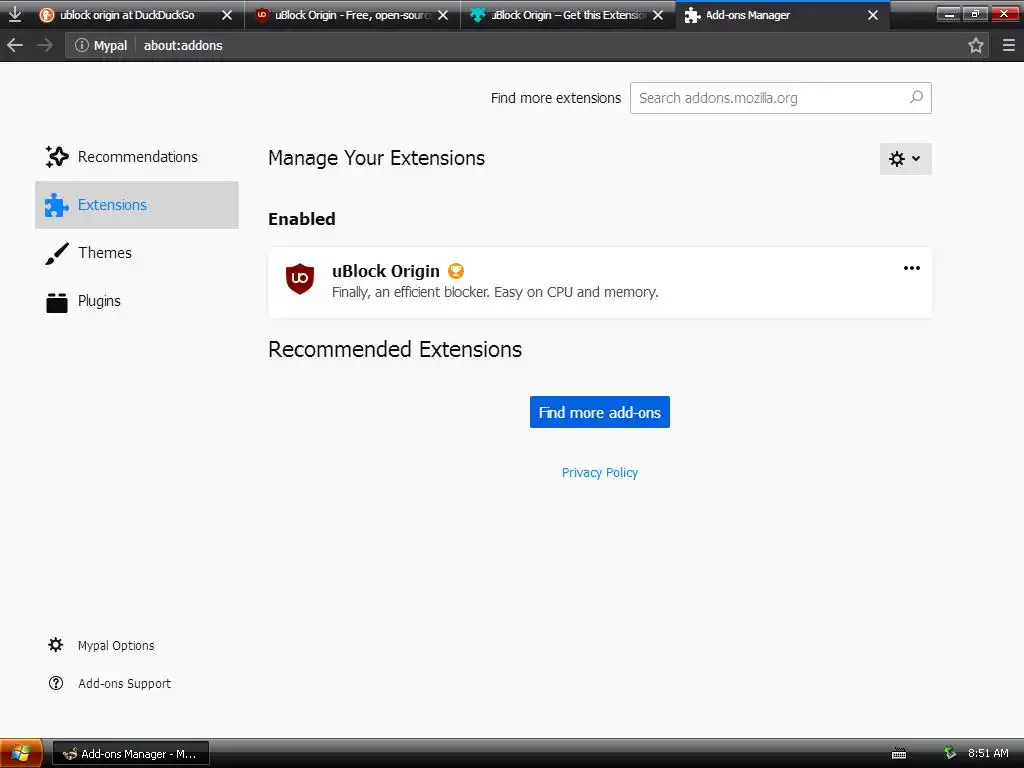The image size is (1024, 768).
Task: Click the search magnifier icon
Action: pos(916,97)
